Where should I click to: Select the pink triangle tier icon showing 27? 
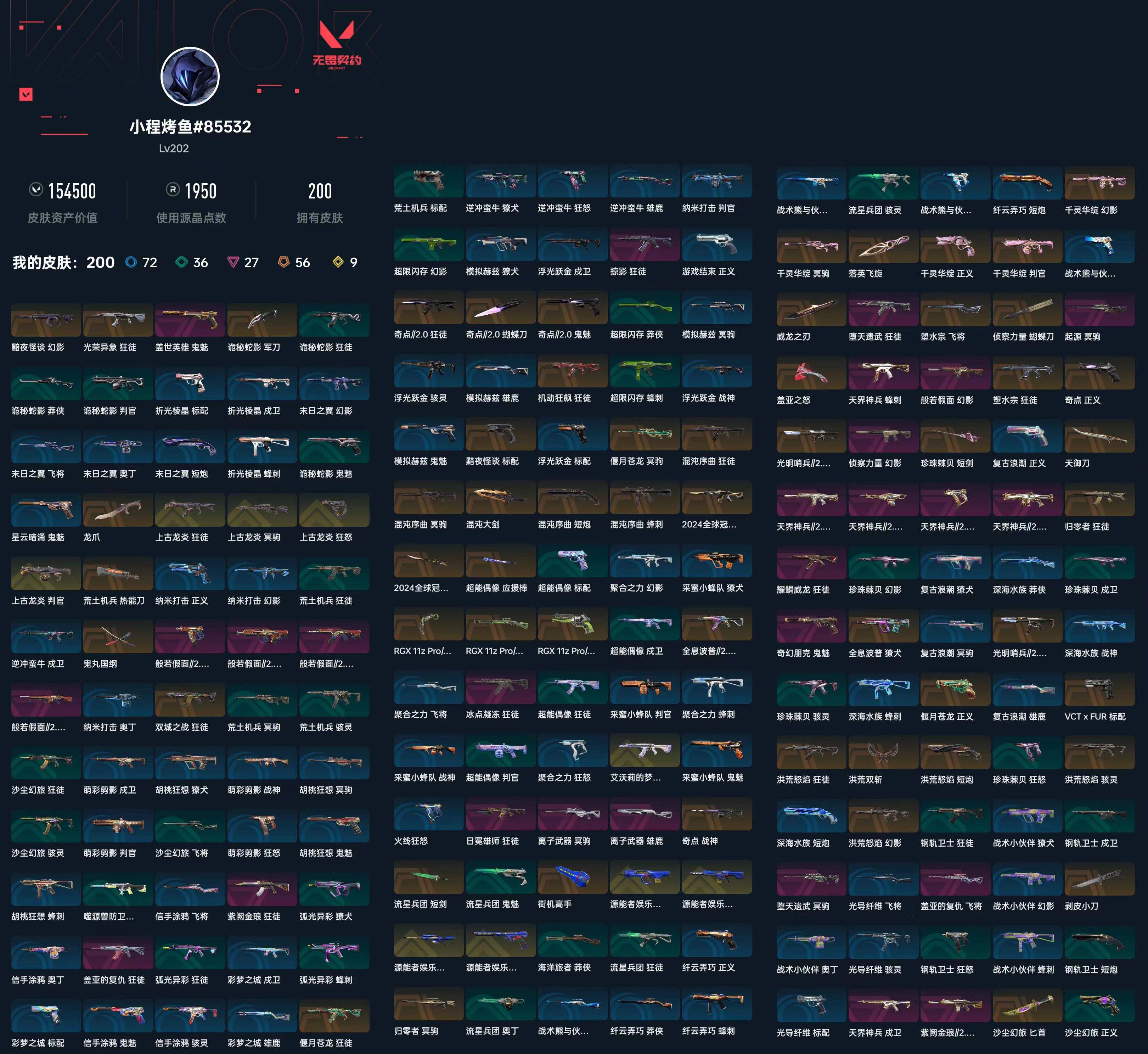(233, 262)
